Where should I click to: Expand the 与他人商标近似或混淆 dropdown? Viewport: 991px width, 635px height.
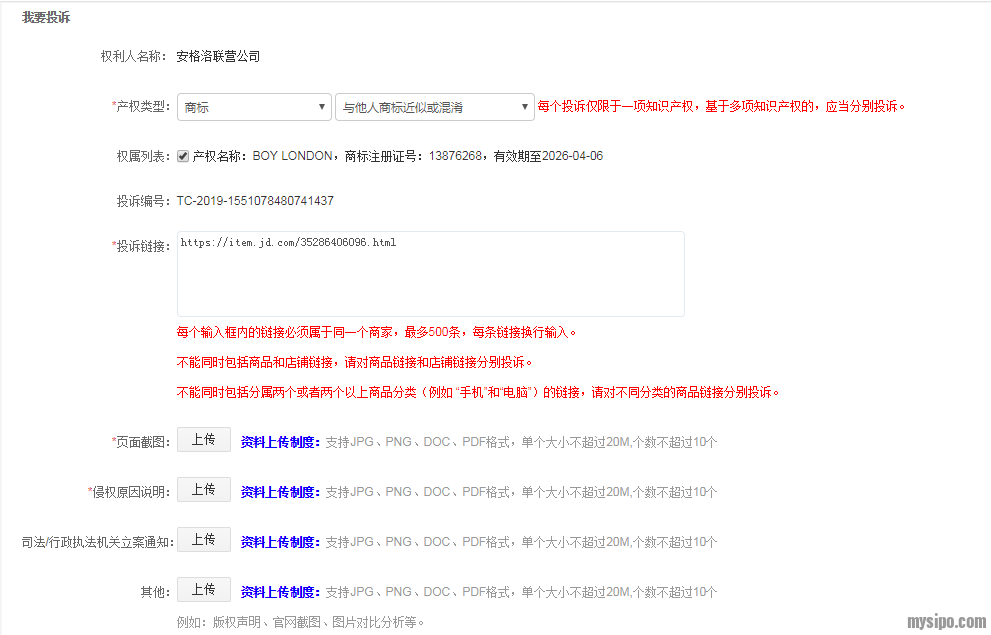pos(434,107)
